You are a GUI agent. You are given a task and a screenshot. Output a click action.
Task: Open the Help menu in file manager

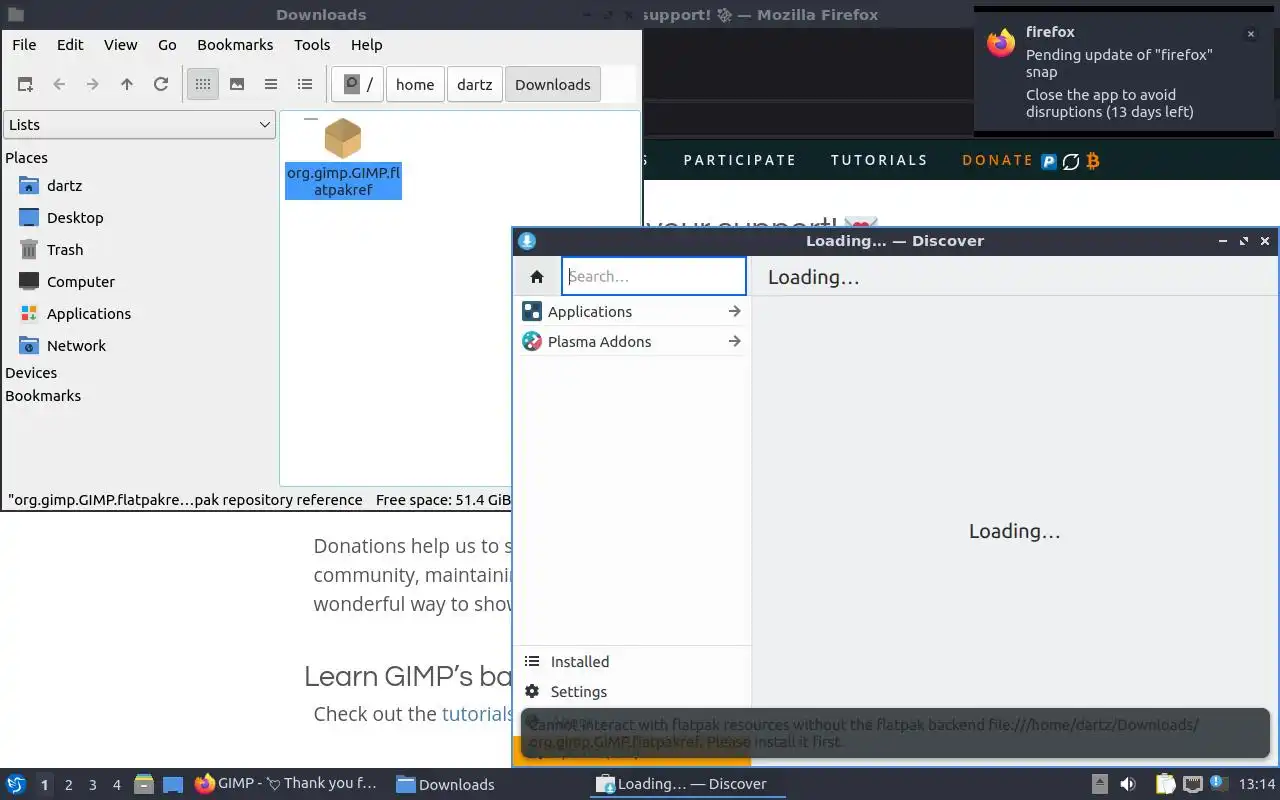pyautogui.click(x=367, y=45)
